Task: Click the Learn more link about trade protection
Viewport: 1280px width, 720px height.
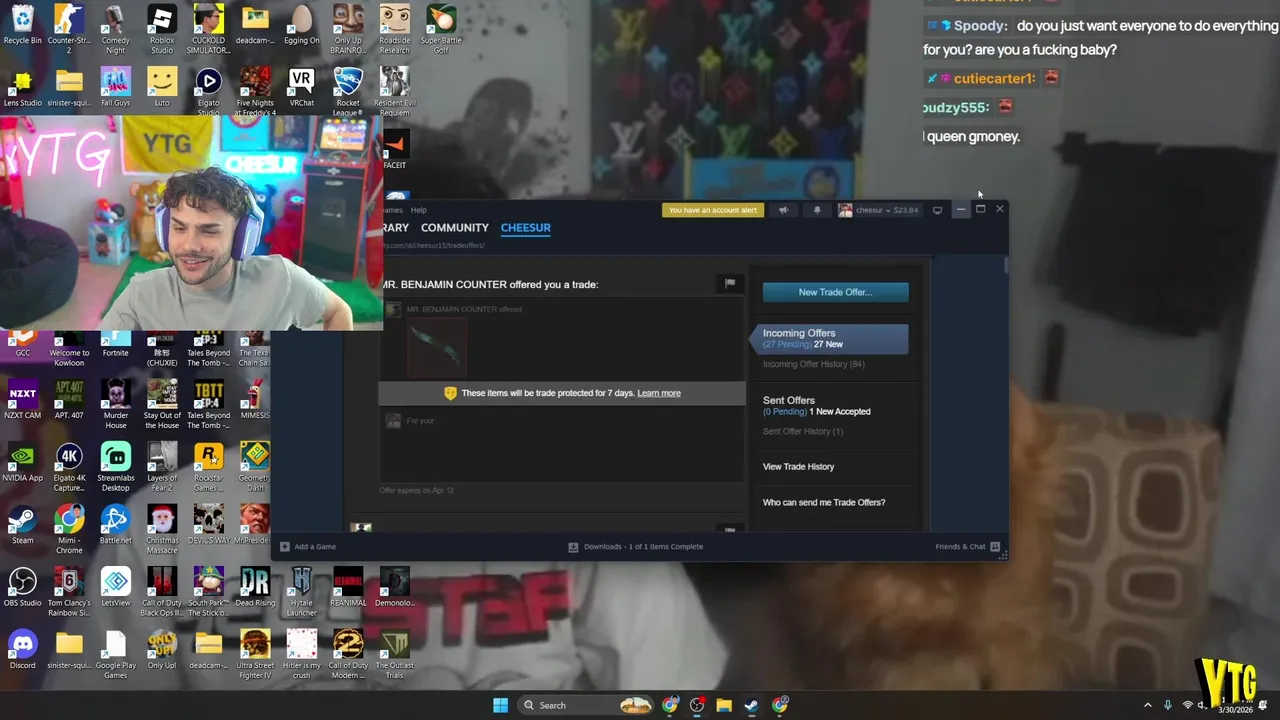Action: point(658,393)
